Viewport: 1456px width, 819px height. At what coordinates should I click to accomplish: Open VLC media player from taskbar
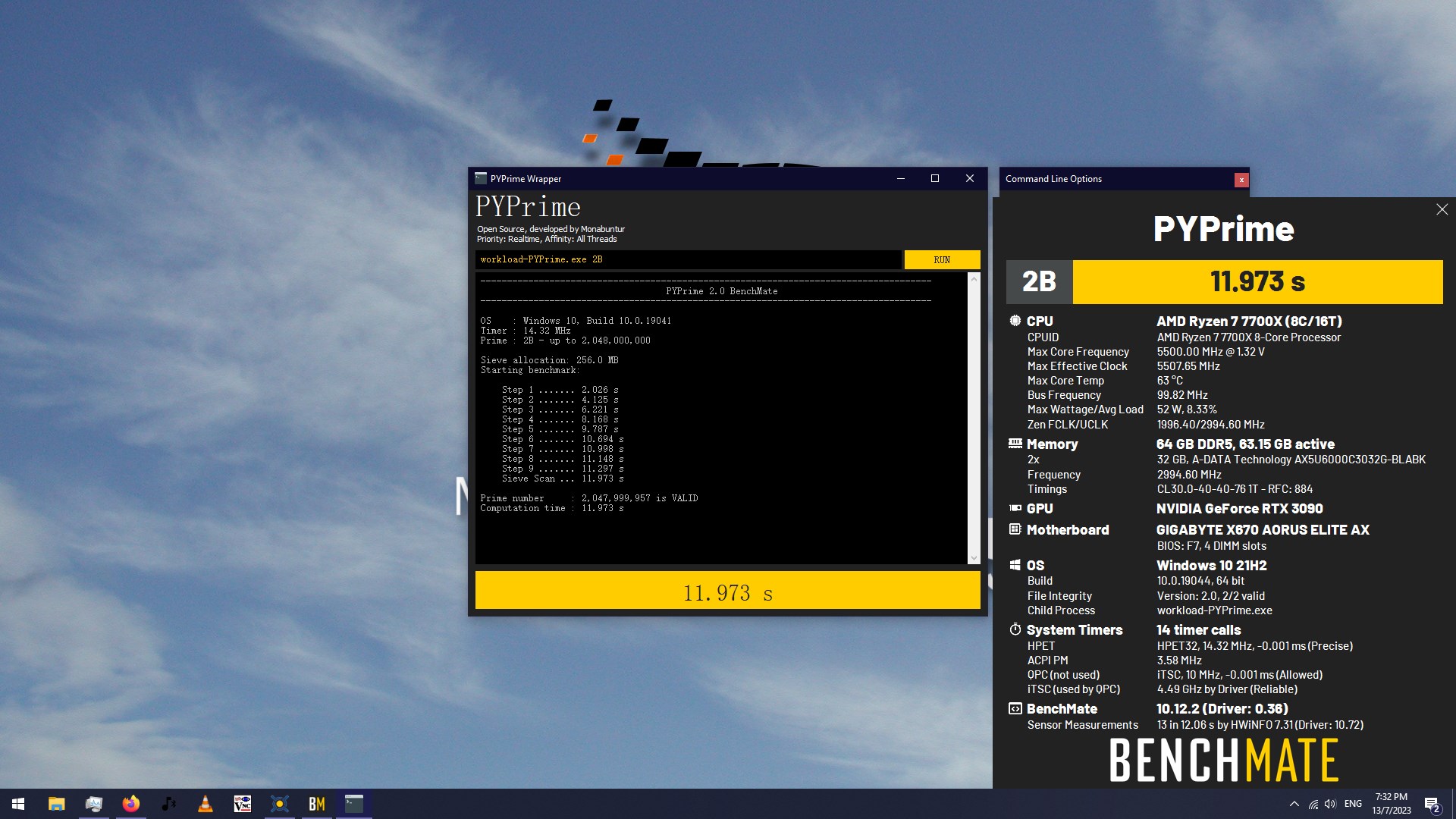coord(206,804)
